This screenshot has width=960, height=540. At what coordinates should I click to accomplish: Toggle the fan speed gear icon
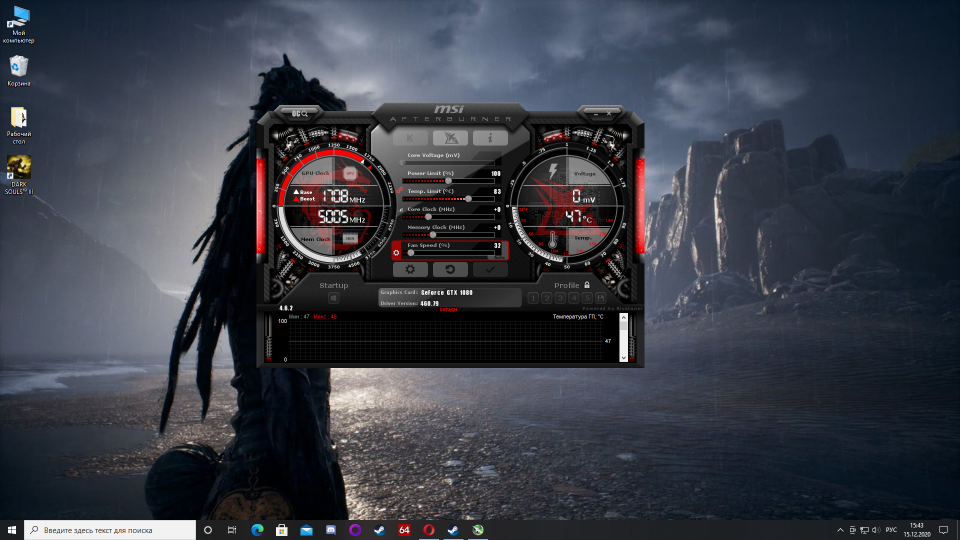[396, 252]
